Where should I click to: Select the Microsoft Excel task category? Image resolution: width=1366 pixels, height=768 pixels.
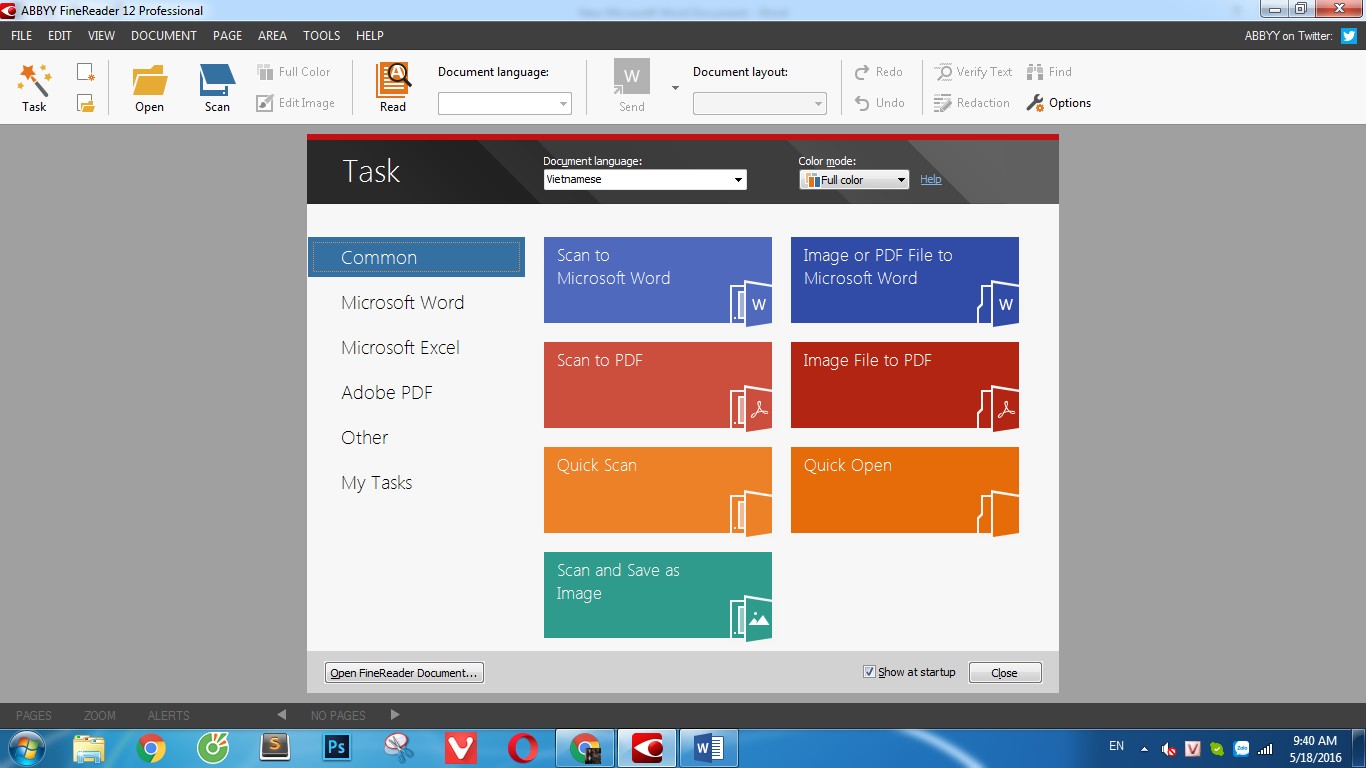[400, 348]
